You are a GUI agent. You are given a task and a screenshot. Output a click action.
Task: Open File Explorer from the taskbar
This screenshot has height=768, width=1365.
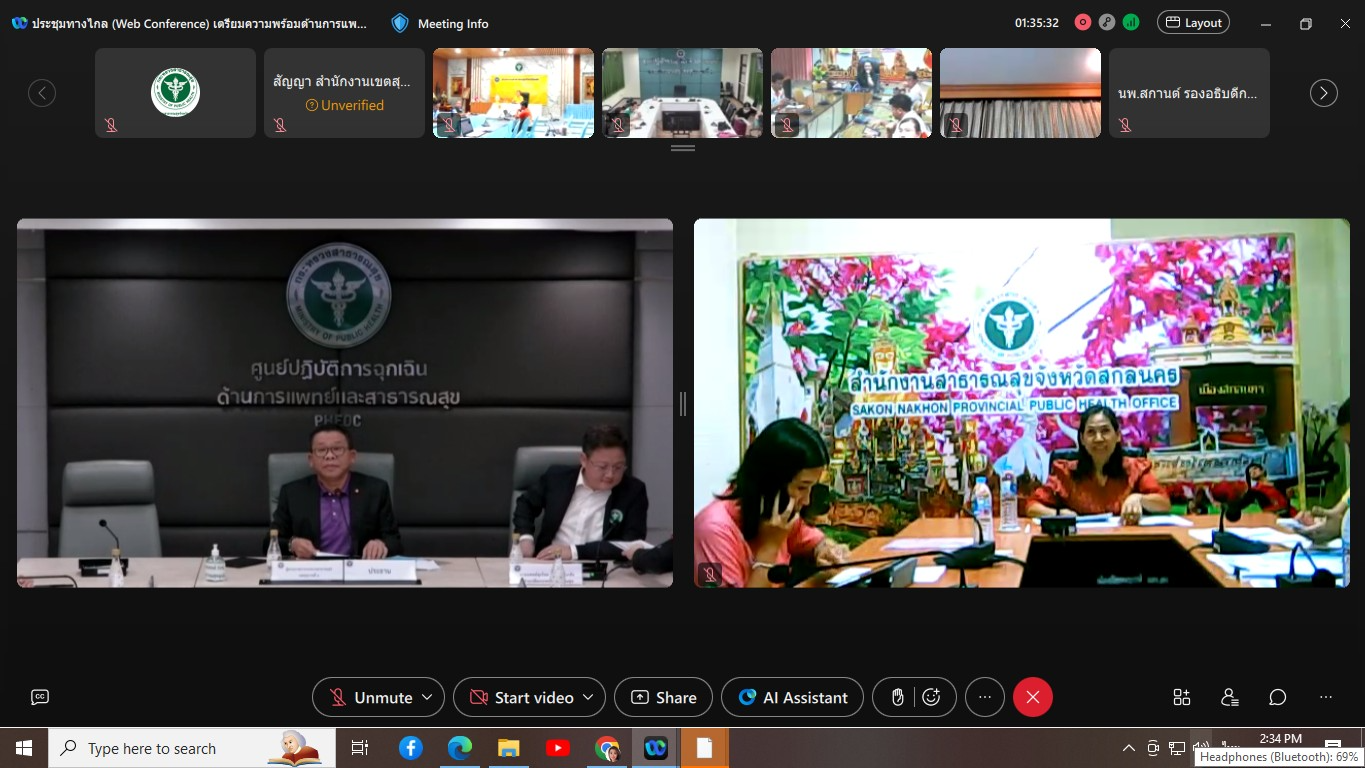pyautogui.click(x=508, y=748)
